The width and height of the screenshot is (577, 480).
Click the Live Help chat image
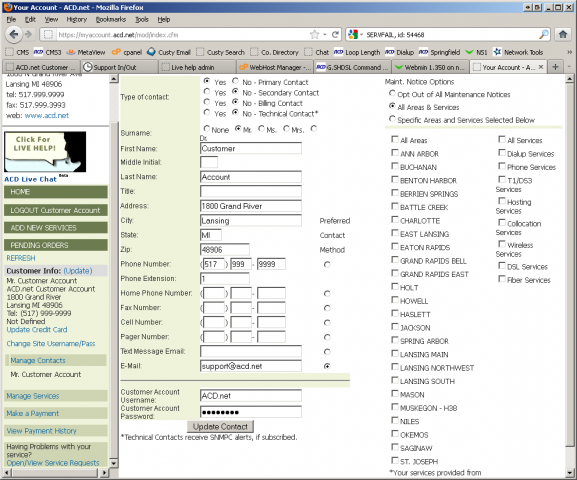click(x=45, y=152)
